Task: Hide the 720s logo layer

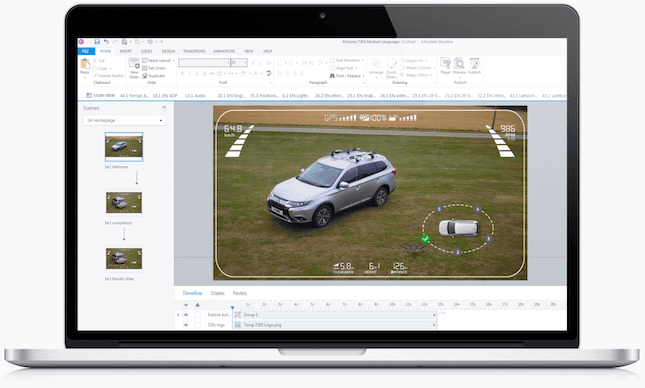Action: pyautogui.click(x=186, y=325)
